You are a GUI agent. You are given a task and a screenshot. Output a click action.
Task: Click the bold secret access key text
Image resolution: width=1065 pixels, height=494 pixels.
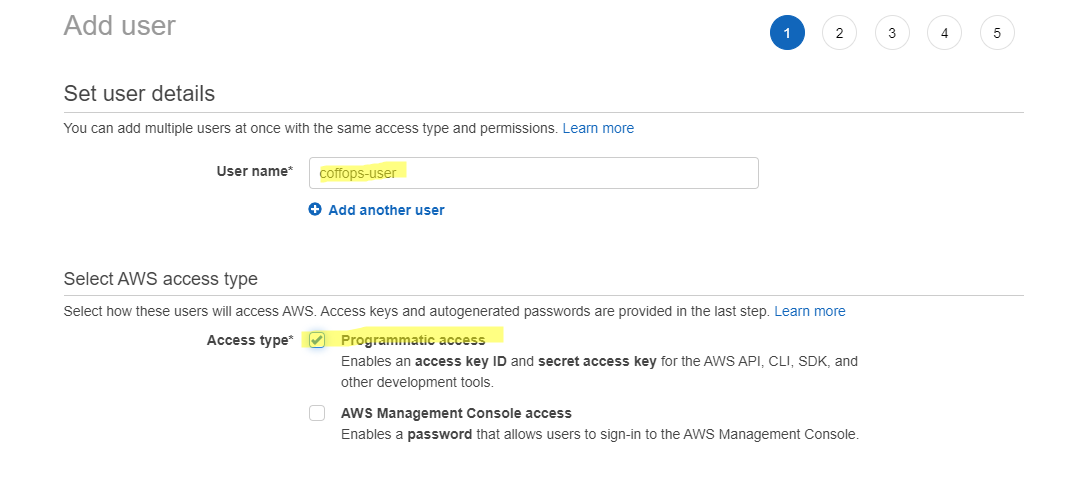tap(597, 361)
